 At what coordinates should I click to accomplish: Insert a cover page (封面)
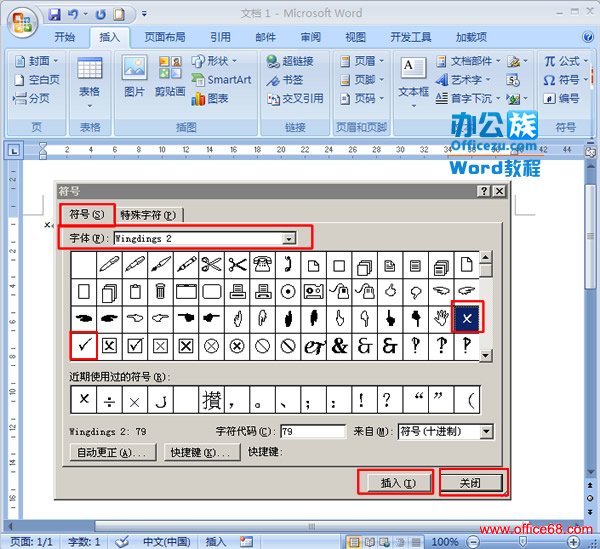[x=36, y=61]
